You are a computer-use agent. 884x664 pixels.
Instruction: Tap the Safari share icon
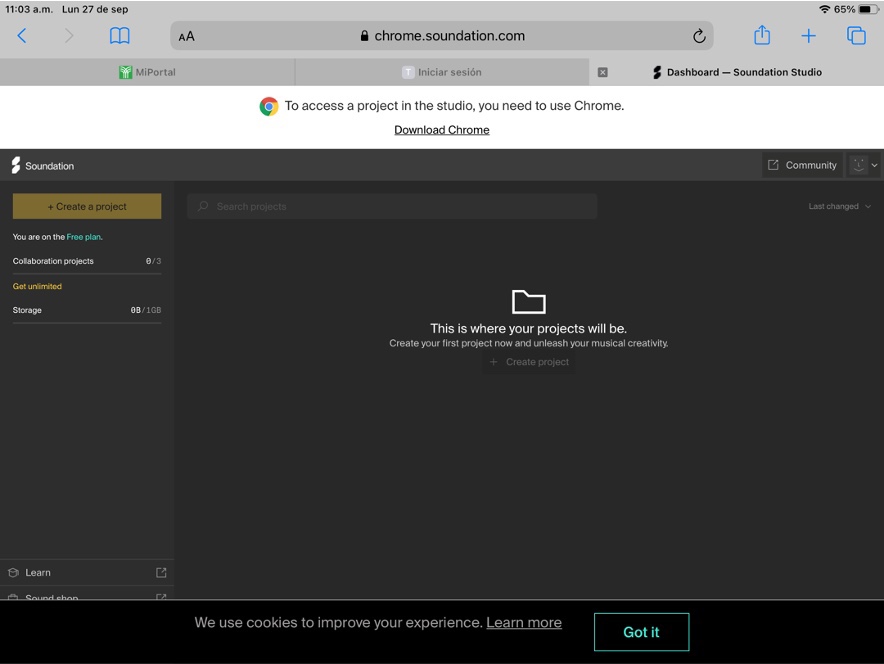point(762,36)
